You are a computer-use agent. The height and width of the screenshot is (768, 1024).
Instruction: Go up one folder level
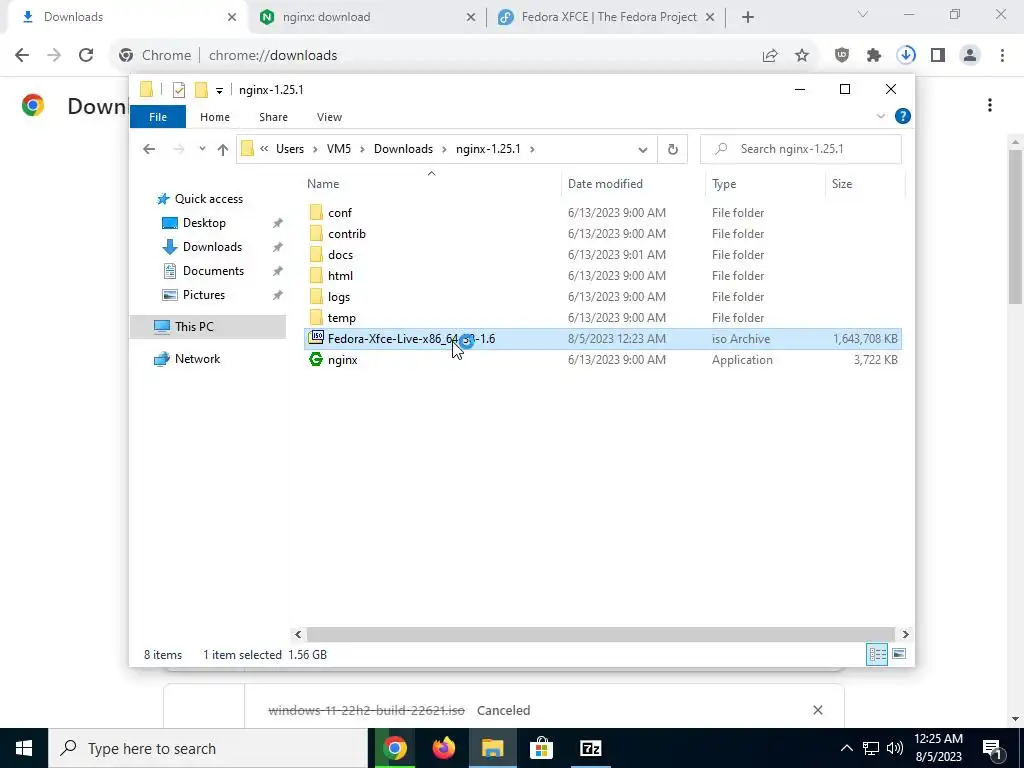tap(223, 149)
